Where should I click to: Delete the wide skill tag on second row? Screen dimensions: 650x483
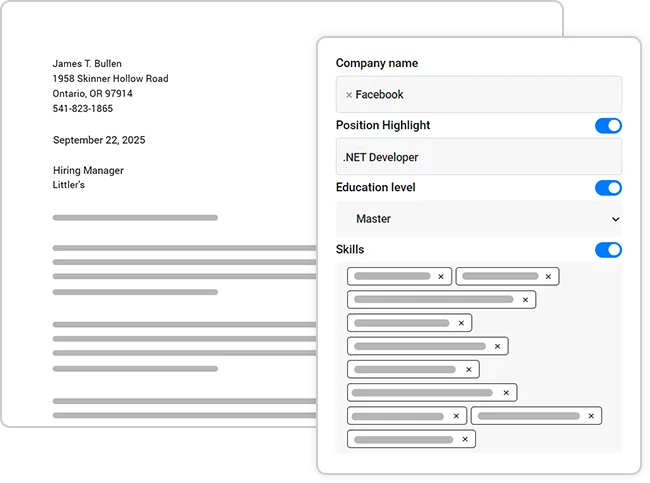pyautogui.click(x=524, y=300)
